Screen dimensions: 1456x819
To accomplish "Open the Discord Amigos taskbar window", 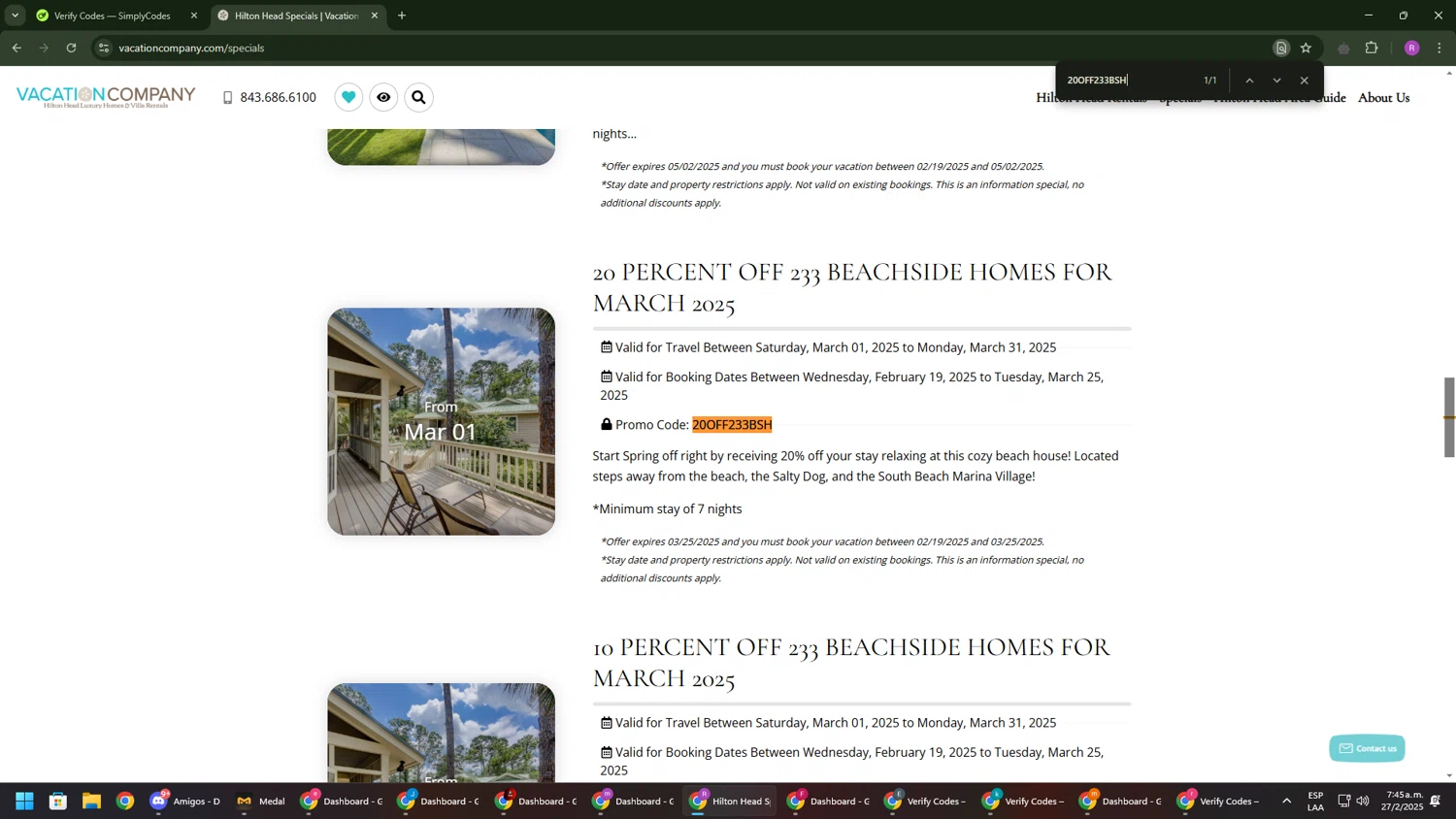I will tap(185, 802).
